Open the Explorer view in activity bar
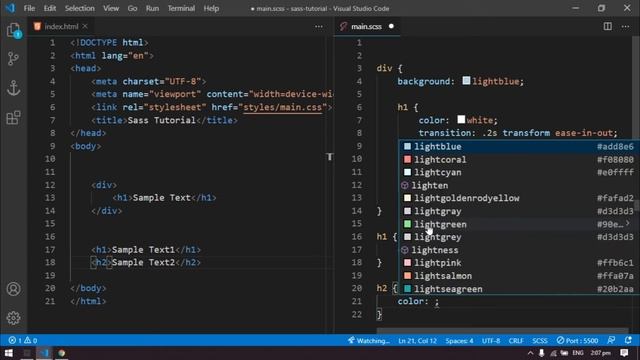Image resolution: width=640 pixels, height=360 pixels. tap(13, 30)
